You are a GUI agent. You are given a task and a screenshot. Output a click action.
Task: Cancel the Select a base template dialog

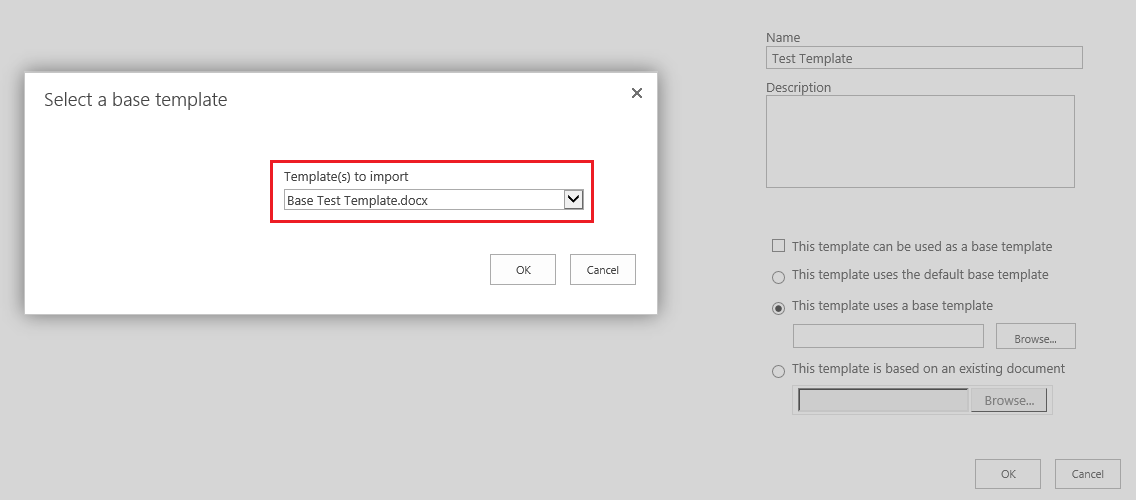tap(603, 270)
